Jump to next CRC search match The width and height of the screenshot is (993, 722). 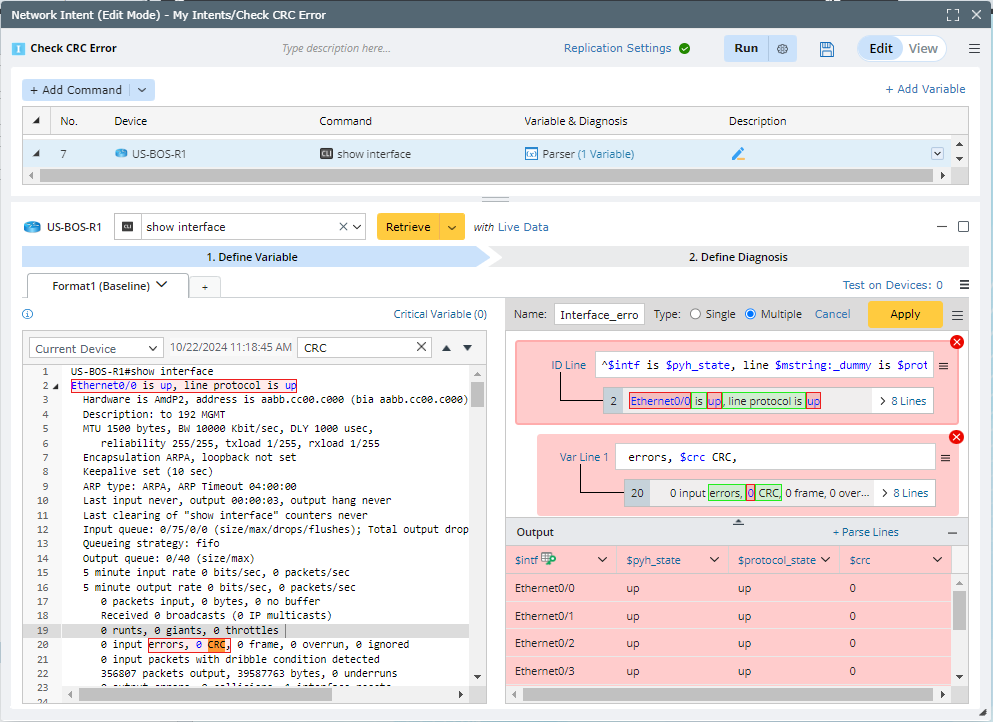(x=467, y=348)
